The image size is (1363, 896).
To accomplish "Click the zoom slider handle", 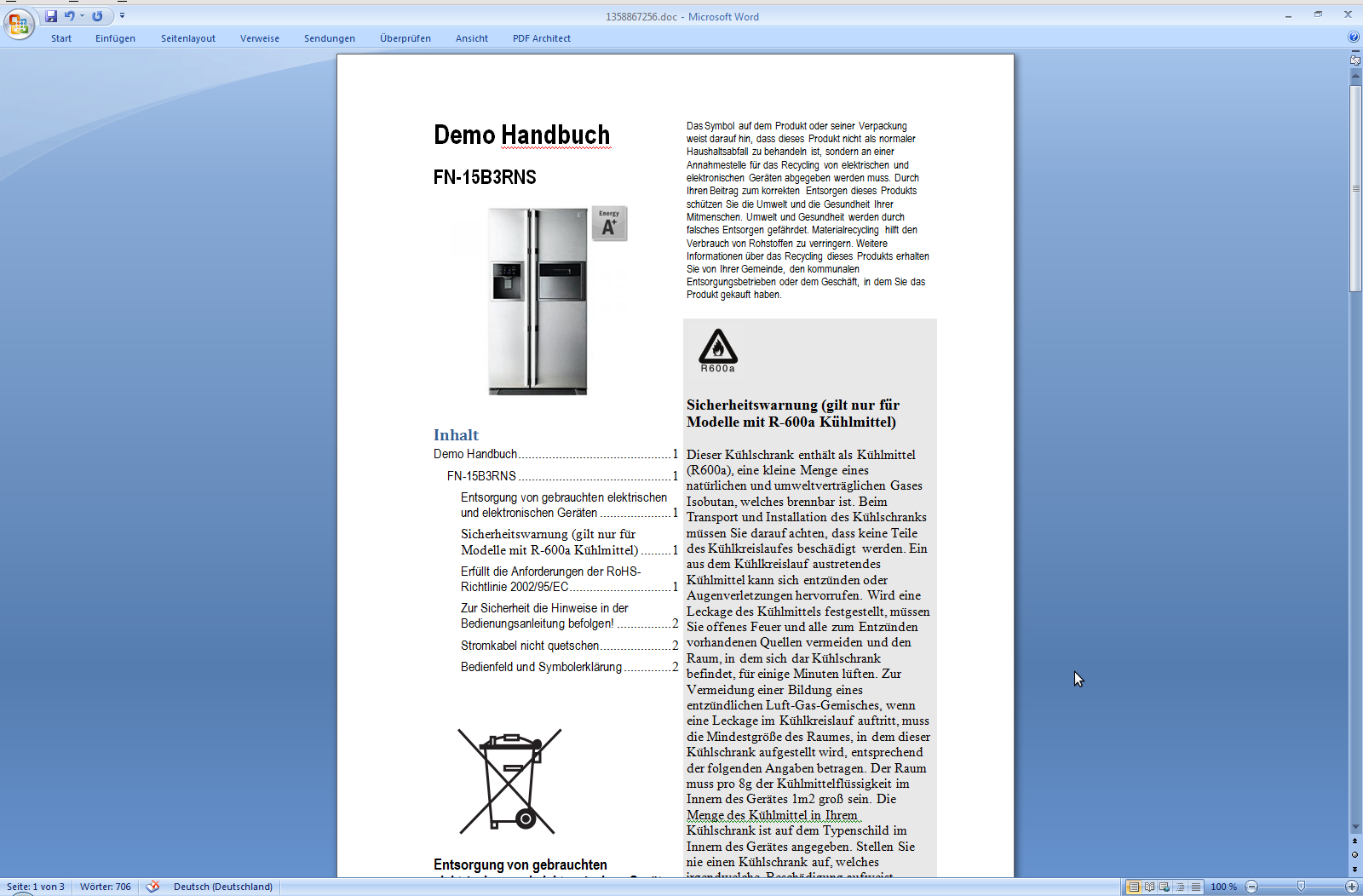I will 1301,887.
